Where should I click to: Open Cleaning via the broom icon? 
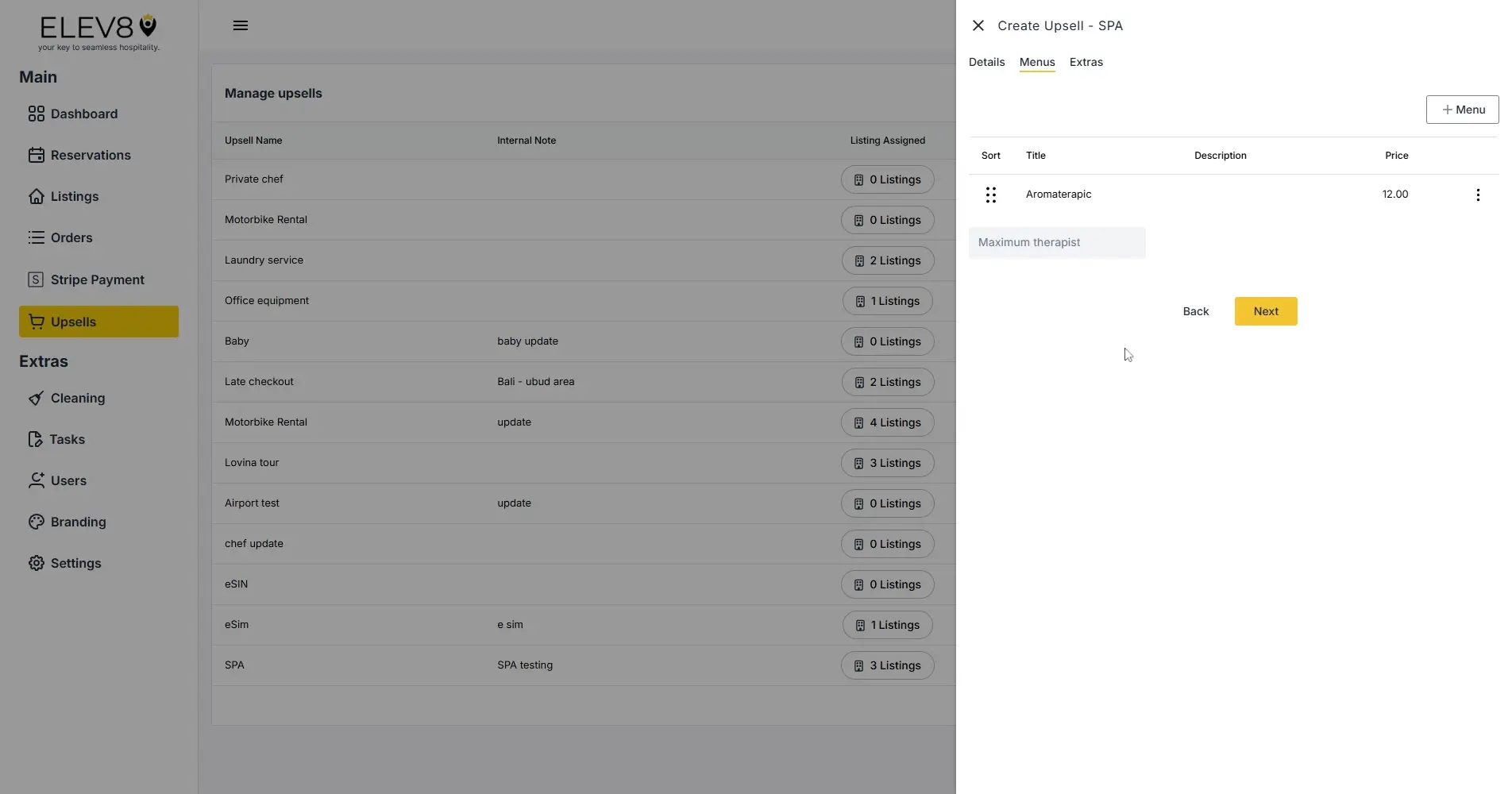pos(37,398)
